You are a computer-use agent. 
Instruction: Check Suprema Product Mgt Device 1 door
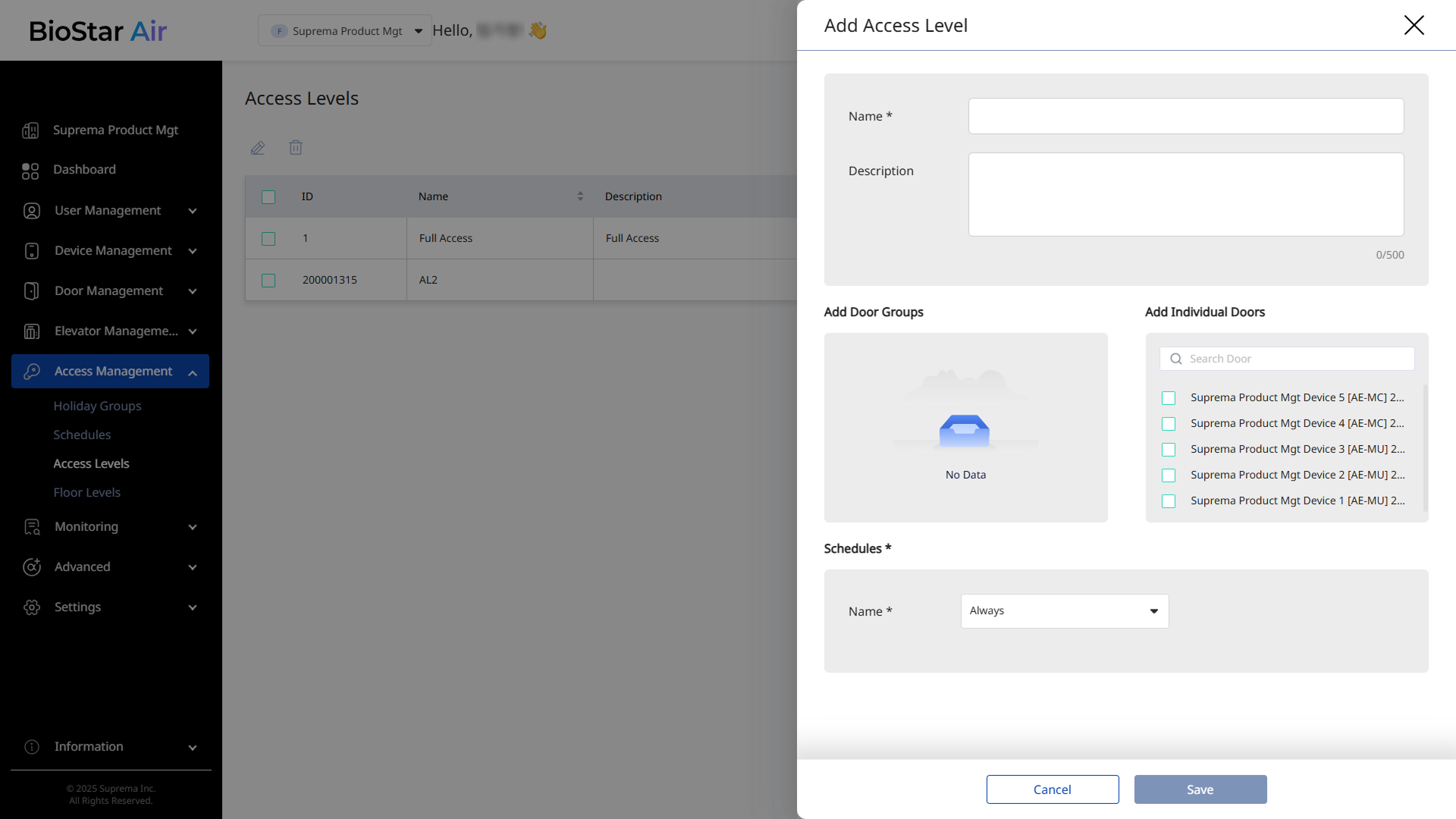click(1169, 501)
